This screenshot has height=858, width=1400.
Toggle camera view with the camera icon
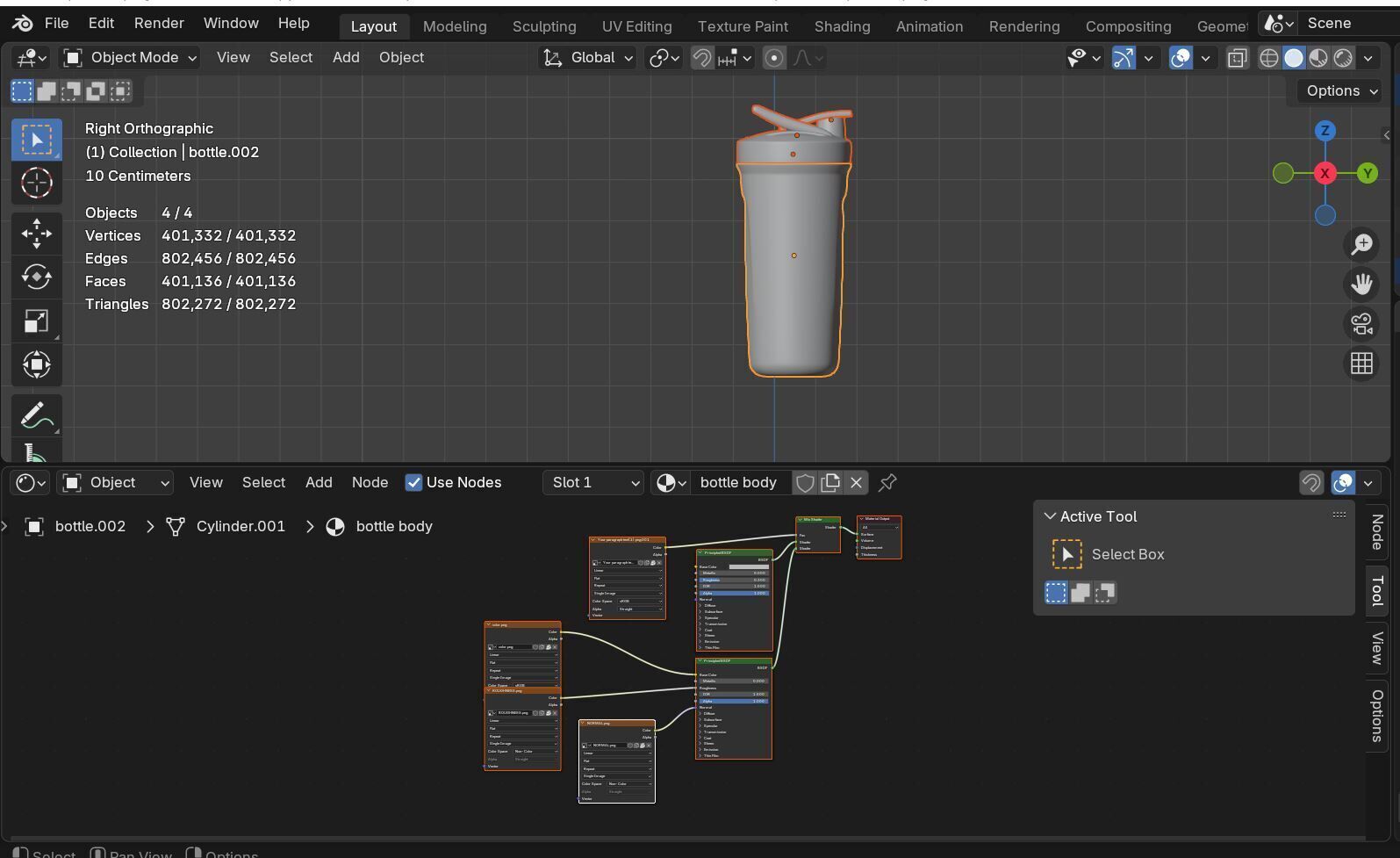pos(1361,323)
